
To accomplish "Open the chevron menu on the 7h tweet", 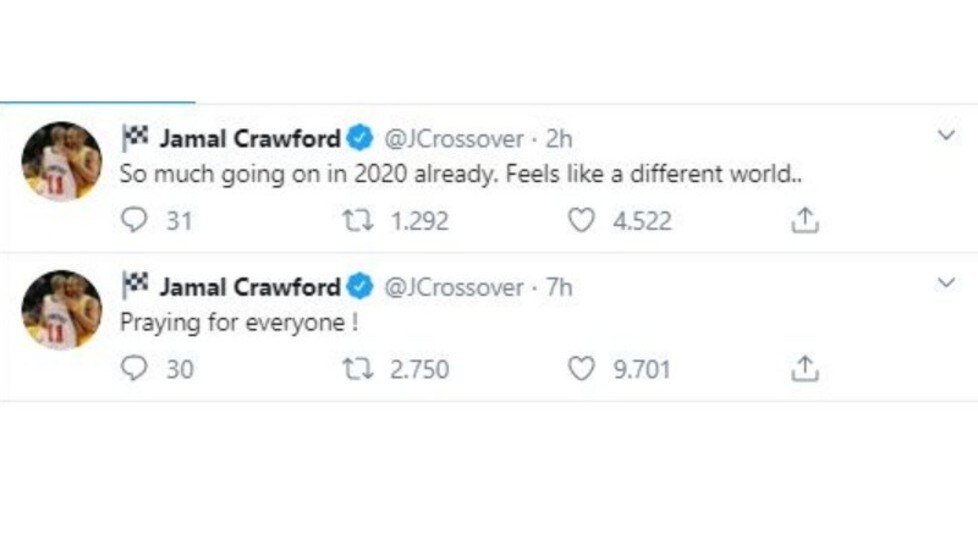I will [x=946, y=283].
